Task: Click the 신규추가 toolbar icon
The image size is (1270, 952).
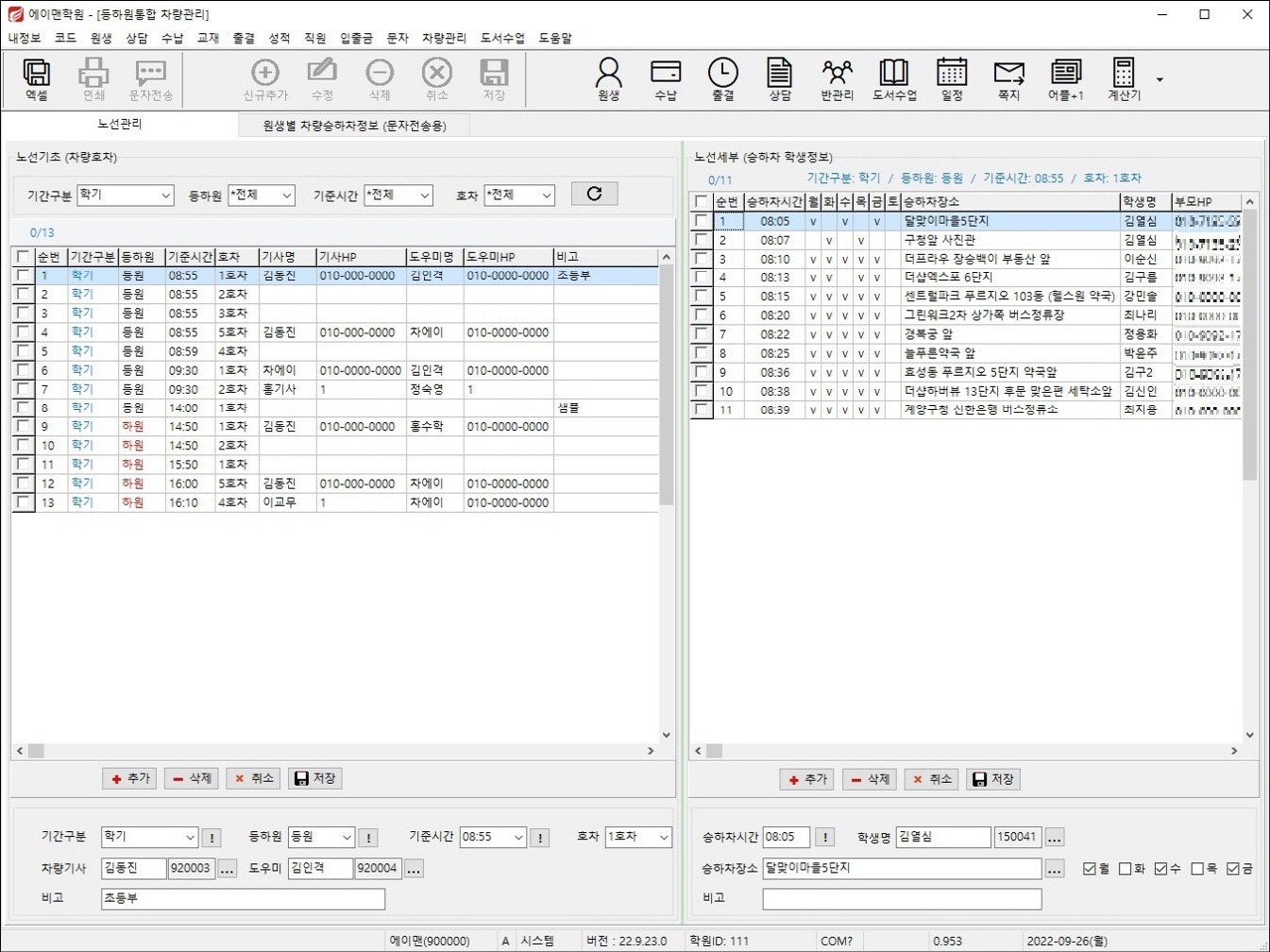Action: 265,79
